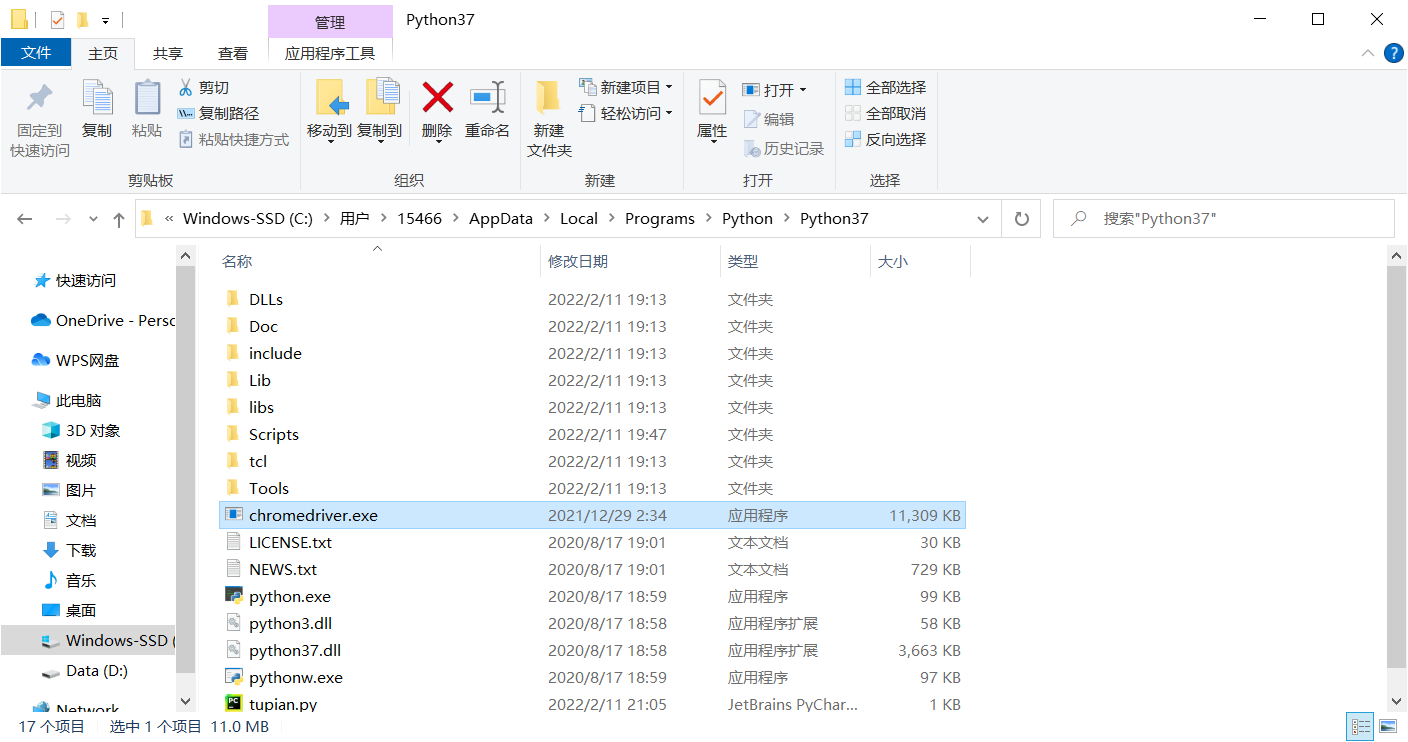
Task: Select WPS网盘 in the navigation pane
Action: pyautogui.click(x=87, y=361)
